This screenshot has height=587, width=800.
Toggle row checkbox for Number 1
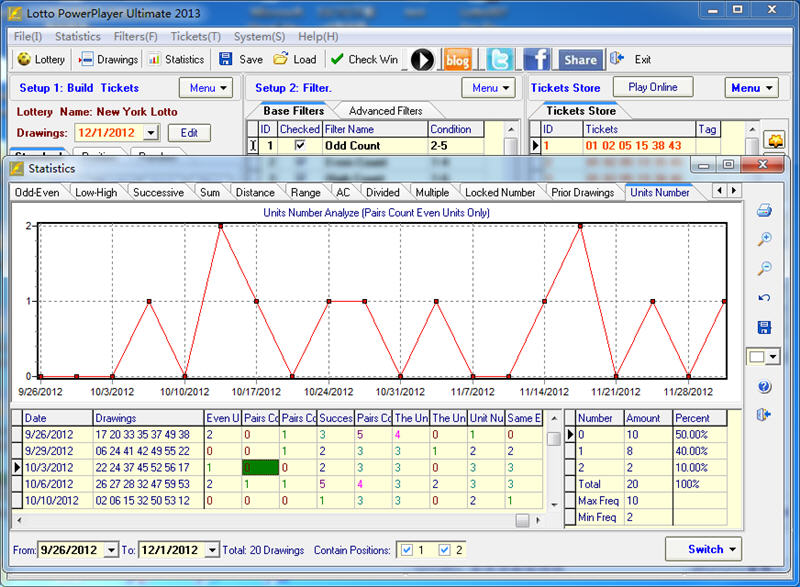pos(570,451)
